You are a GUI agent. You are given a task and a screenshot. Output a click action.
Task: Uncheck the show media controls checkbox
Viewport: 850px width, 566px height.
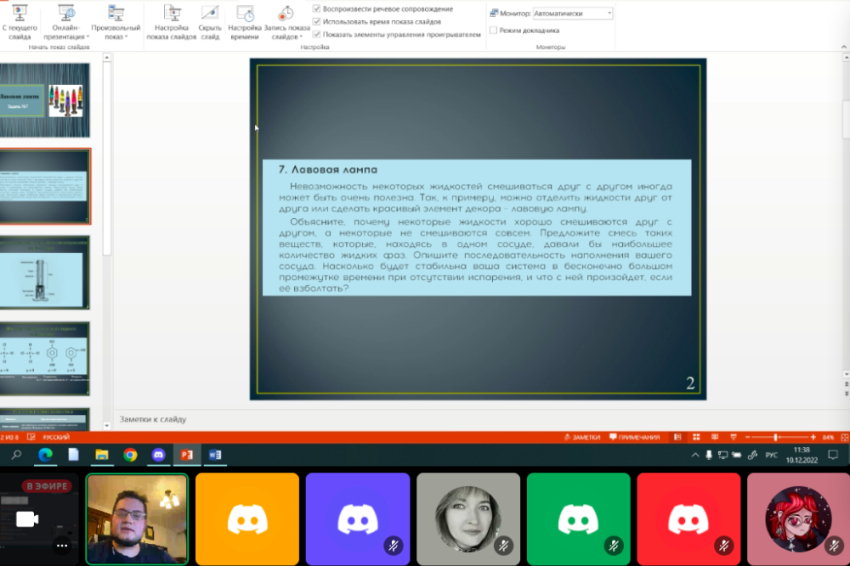317,34
